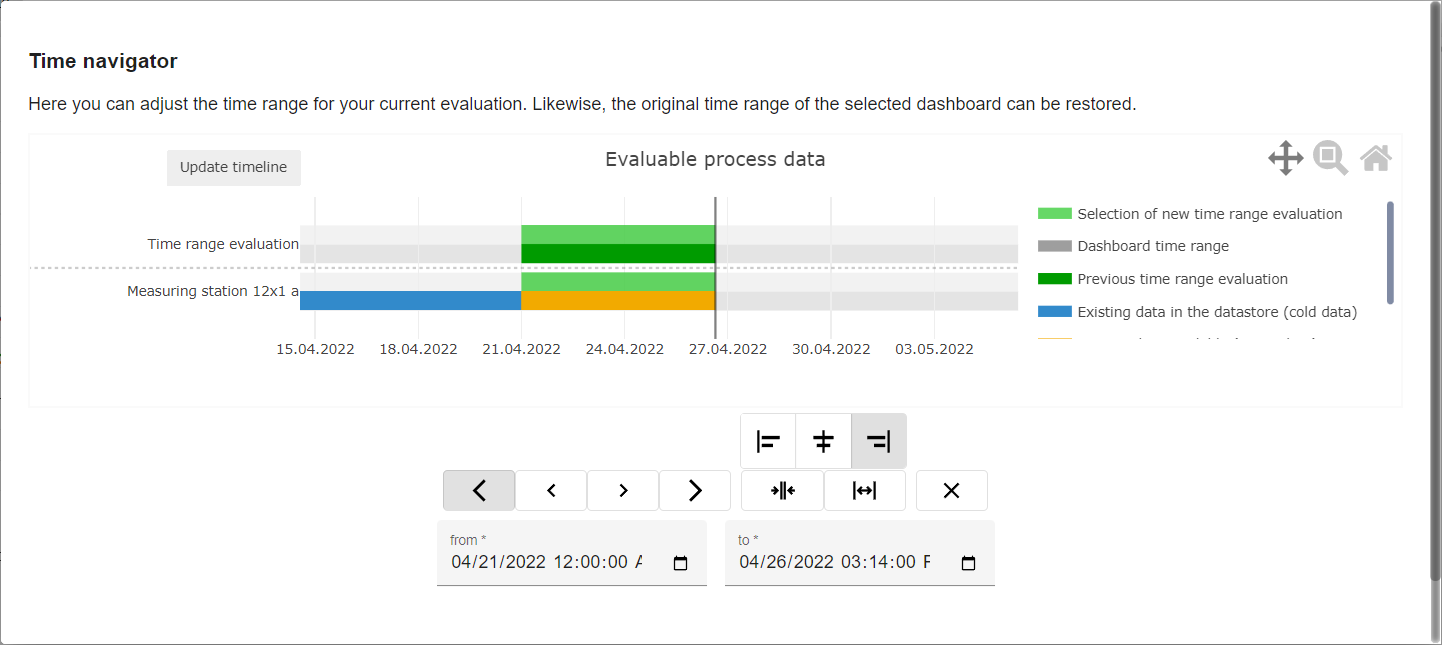The image size is (1442, 645).
Task: Select the center-align anchor toggle
Action: coord(823,441)
